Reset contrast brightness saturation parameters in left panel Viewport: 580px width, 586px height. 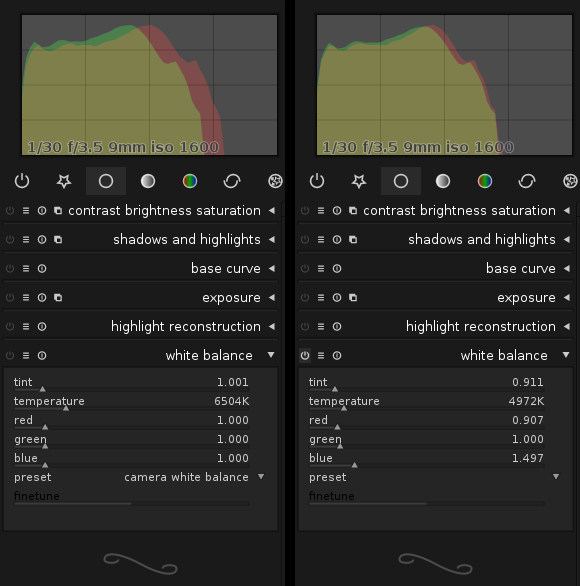[x=42, y=210]
